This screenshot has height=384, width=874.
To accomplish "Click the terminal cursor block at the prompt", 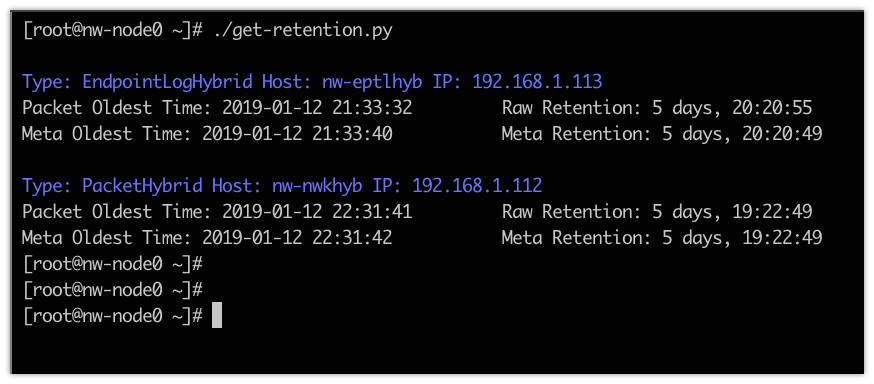I will point(217,316).
